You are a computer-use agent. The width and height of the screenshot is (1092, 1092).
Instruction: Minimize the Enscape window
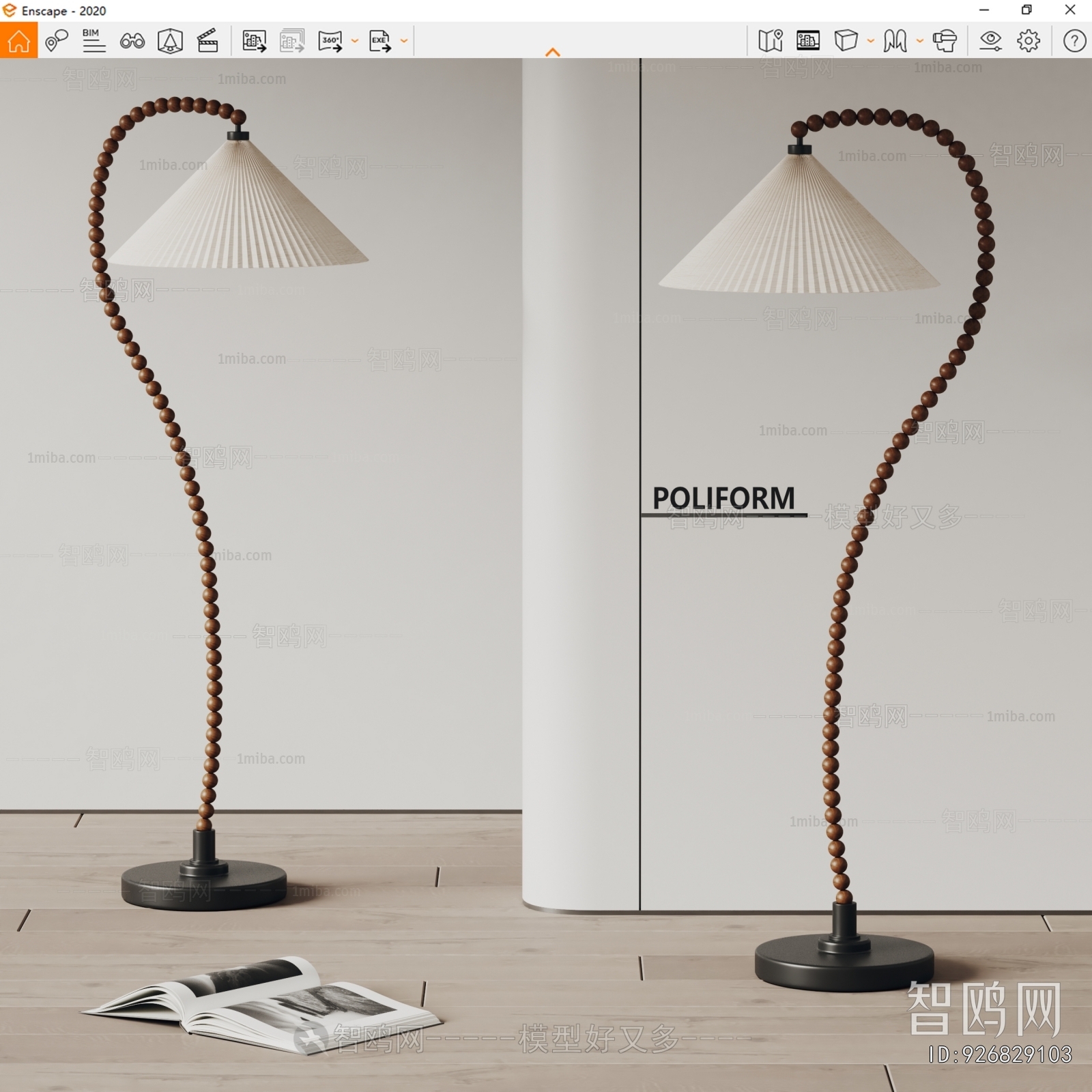984,10
